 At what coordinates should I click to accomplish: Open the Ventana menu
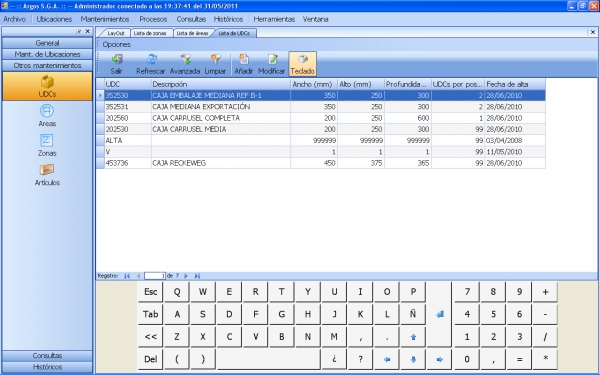coord(315,19)
